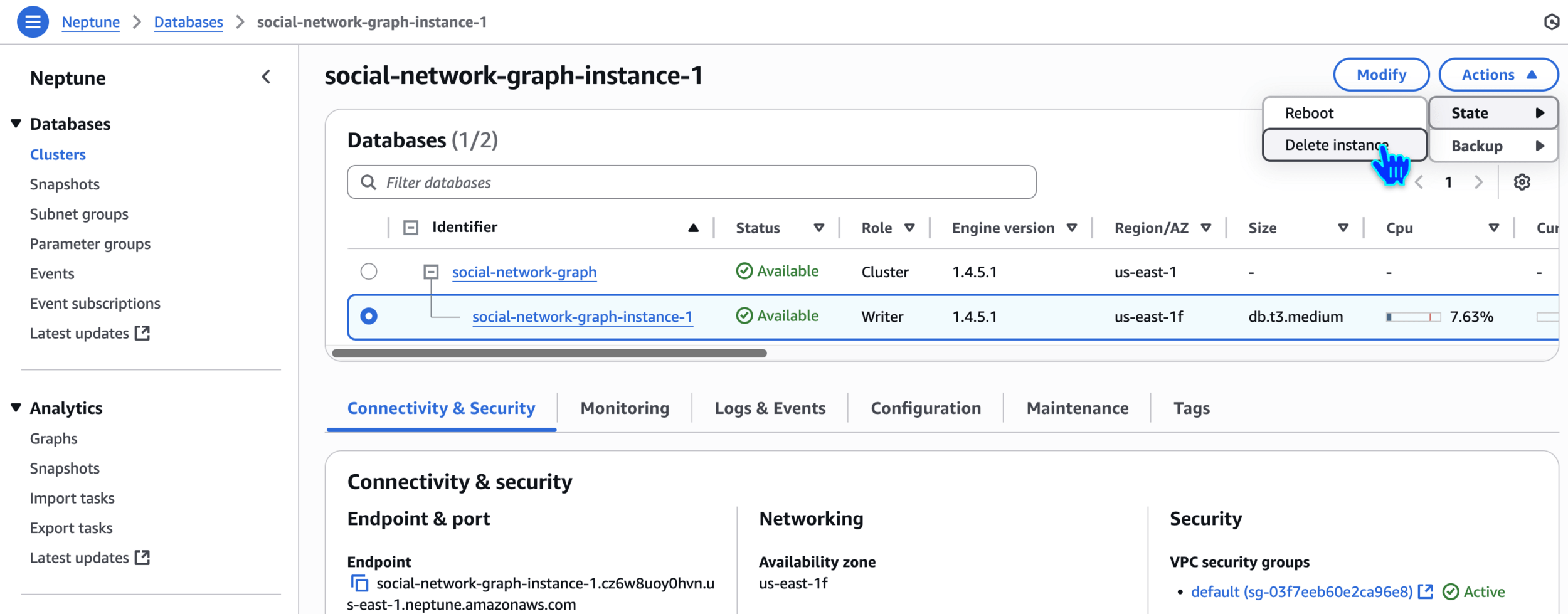Select social-network-graph-instance-1 radio button
Viewport: 1568px width, 614px height.
coord(369,316)
